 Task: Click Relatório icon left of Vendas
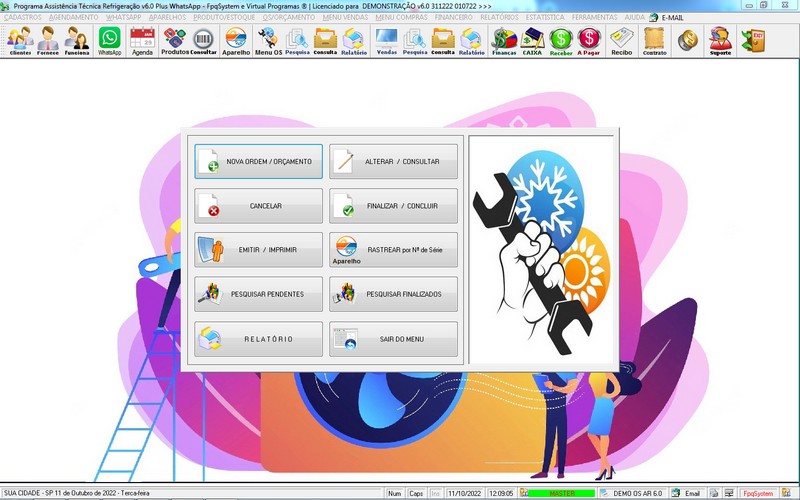point(354,41)
